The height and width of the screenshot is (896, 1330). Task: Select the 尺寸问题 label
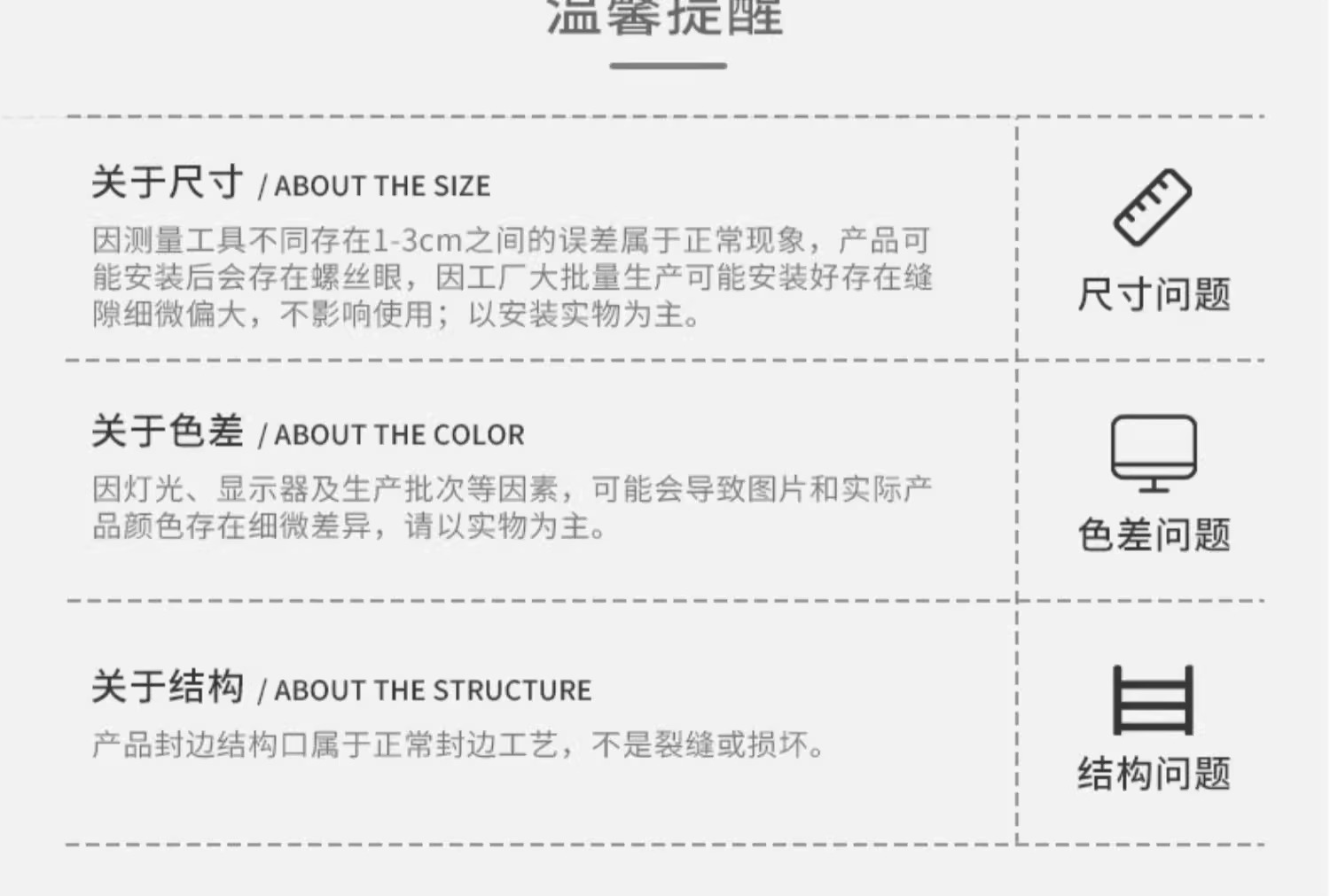coord(1154,295)
